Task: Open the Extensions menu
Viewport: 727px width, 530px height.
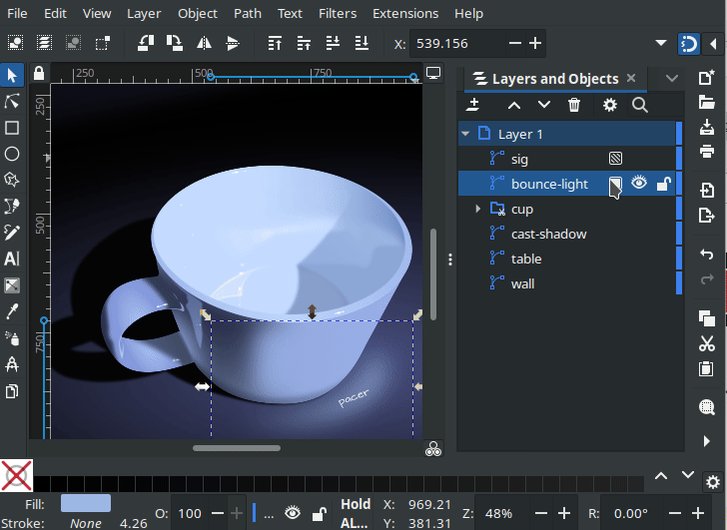Action: 405,14
